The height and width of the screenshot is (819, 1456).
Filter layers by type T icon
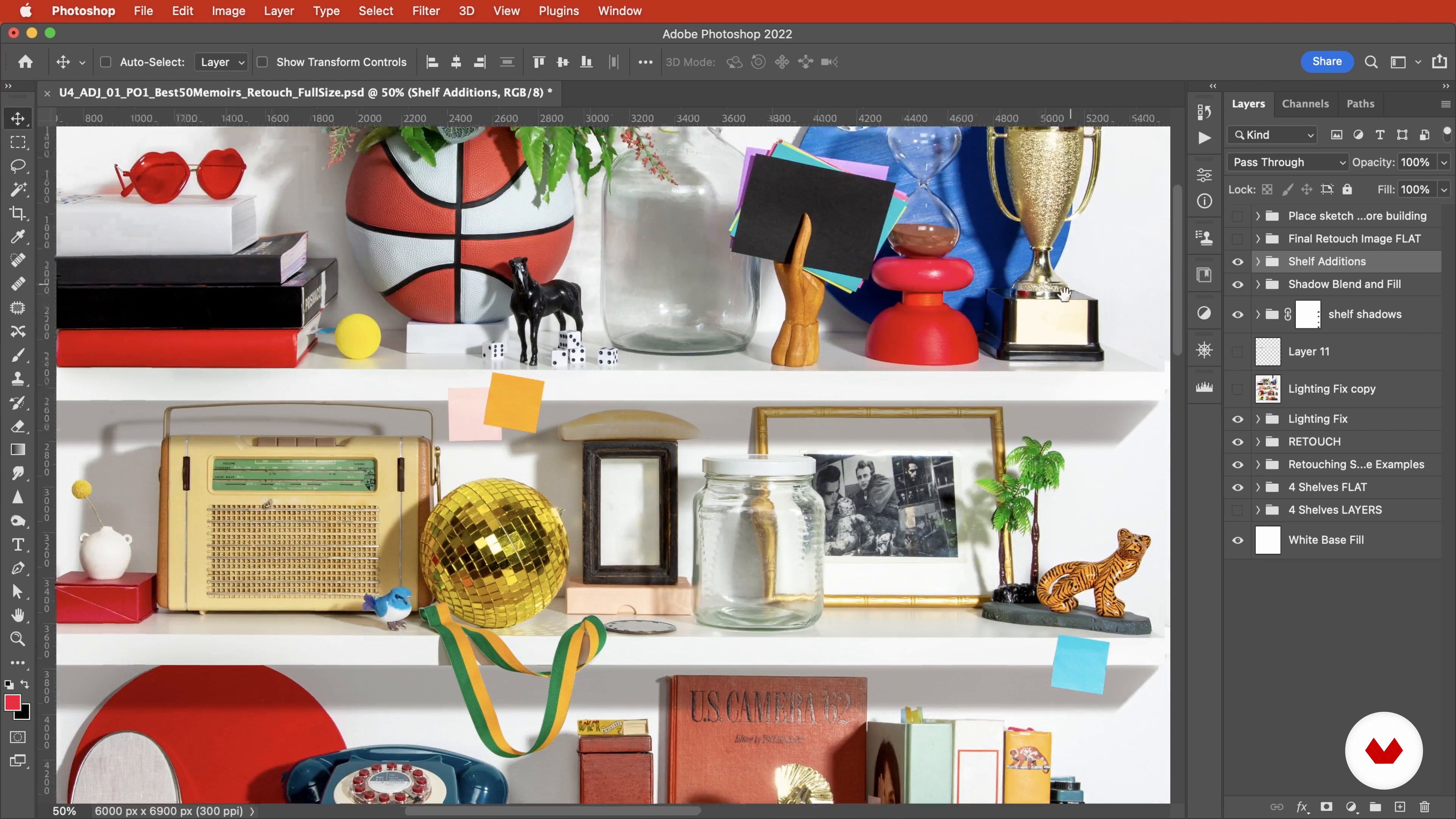(x=1380, y=135)
